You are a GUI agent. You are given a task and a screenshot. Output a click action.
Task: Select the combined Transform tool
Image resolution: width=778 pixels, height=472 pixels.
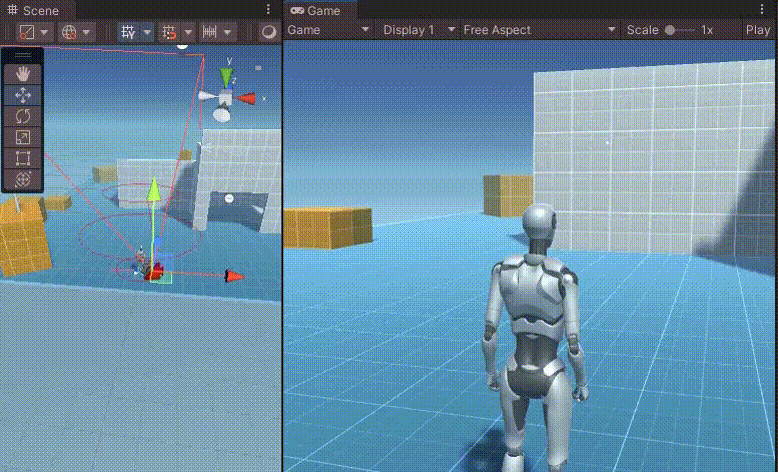click(23, 179)
